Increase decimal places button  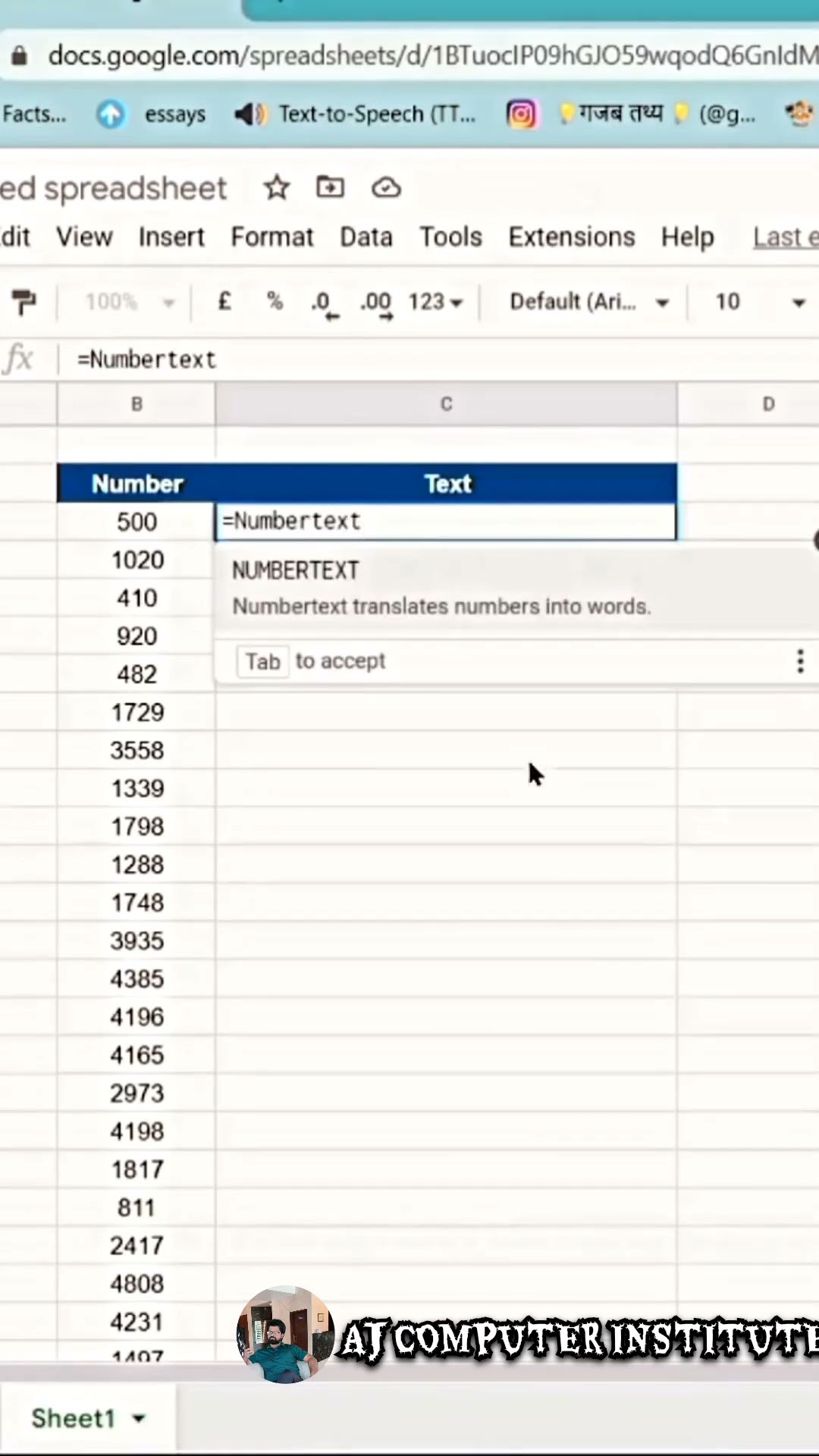(x=376, y=303)
